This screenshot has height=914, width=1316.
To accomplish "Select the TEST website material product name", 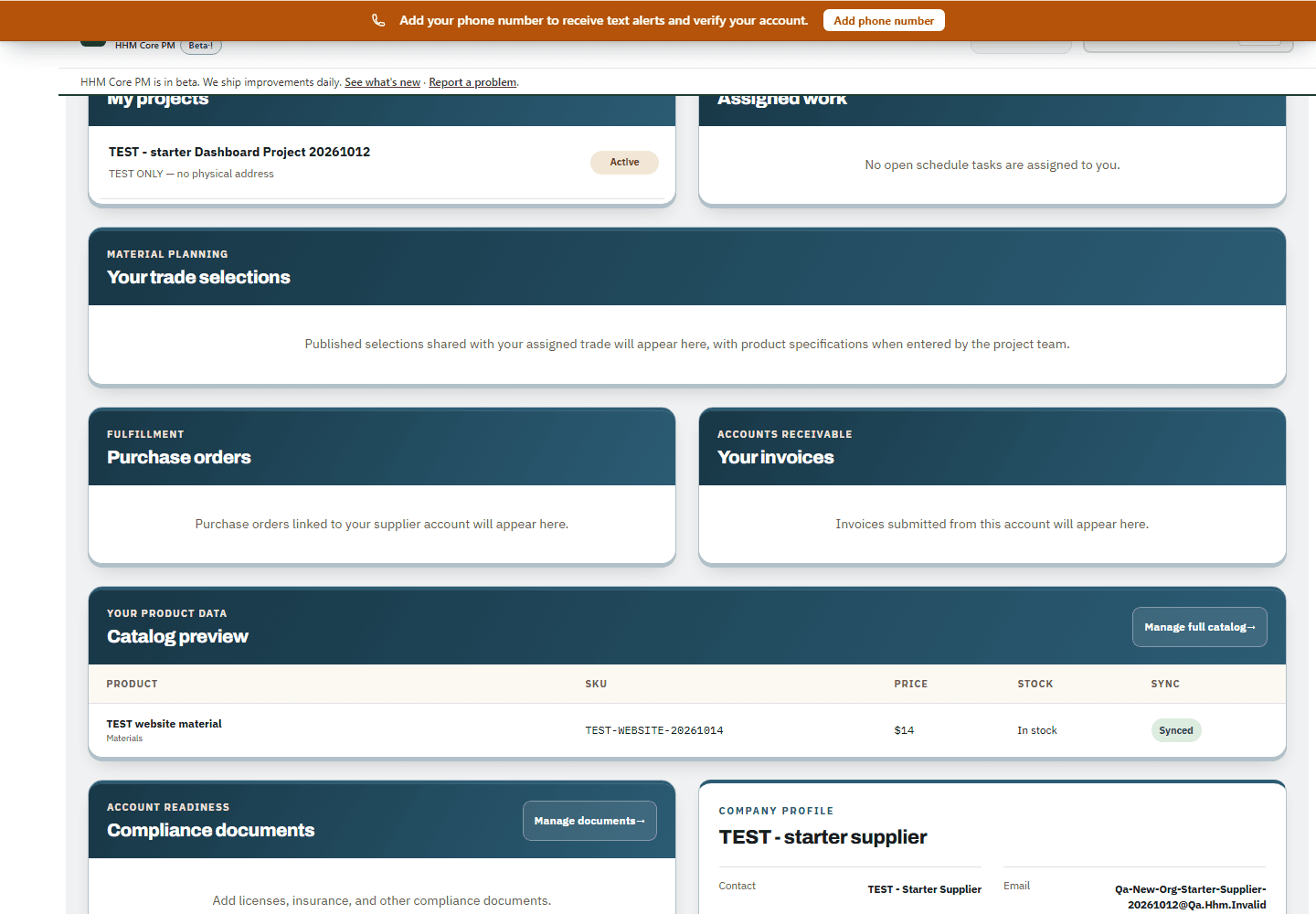I will tap(164, 723).
